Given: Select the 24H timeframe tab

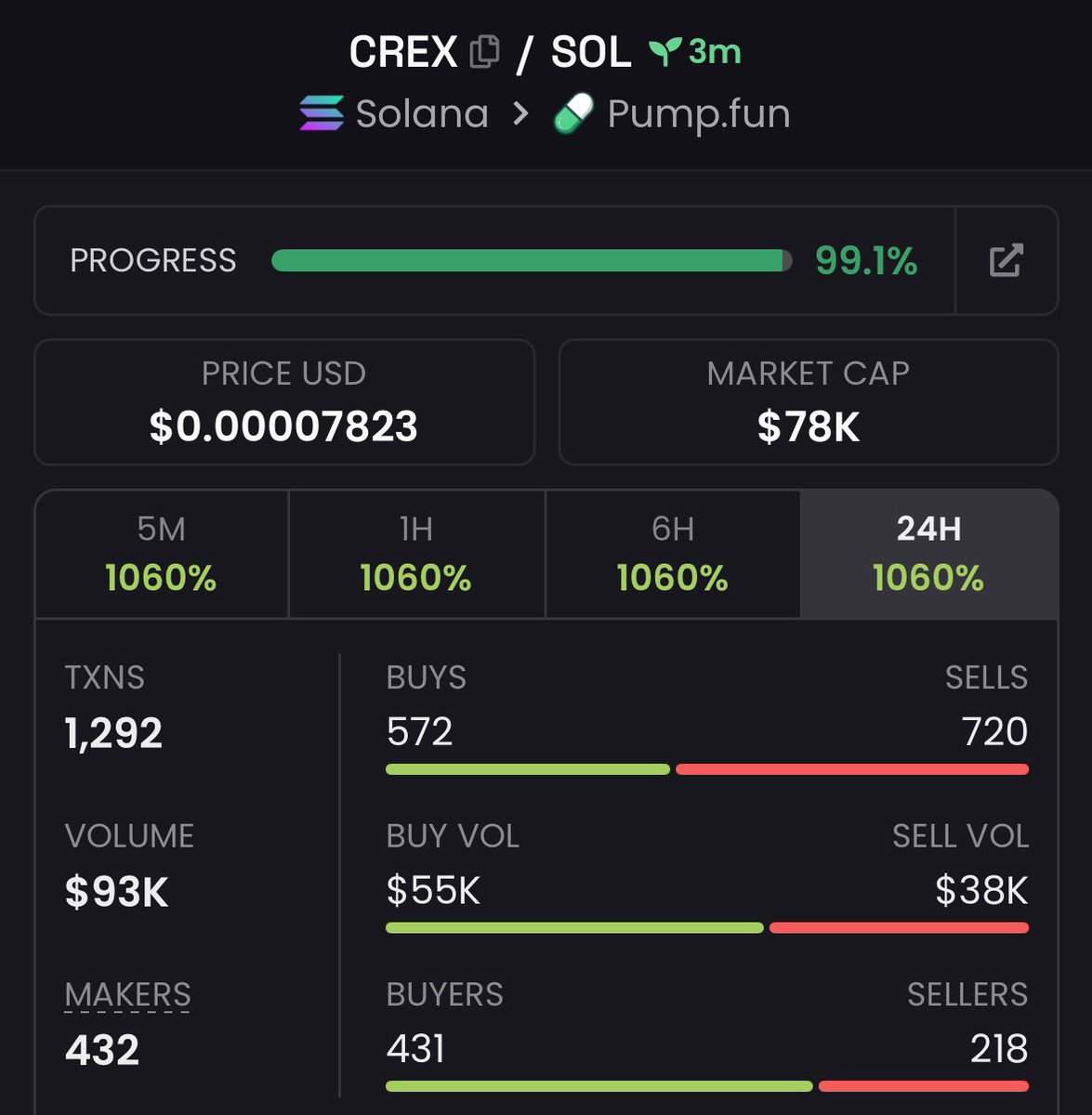Looking at the screenshot, I should (x=928, y=554).
